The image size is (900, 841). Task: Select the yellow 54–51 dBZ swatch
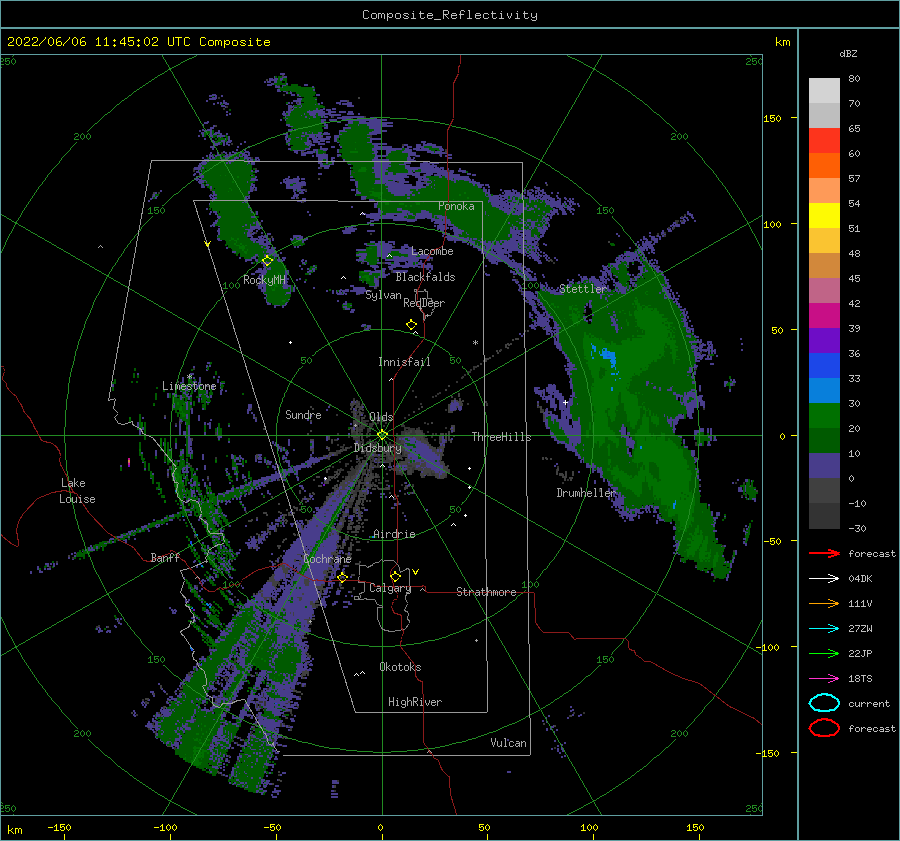(824, 216)
